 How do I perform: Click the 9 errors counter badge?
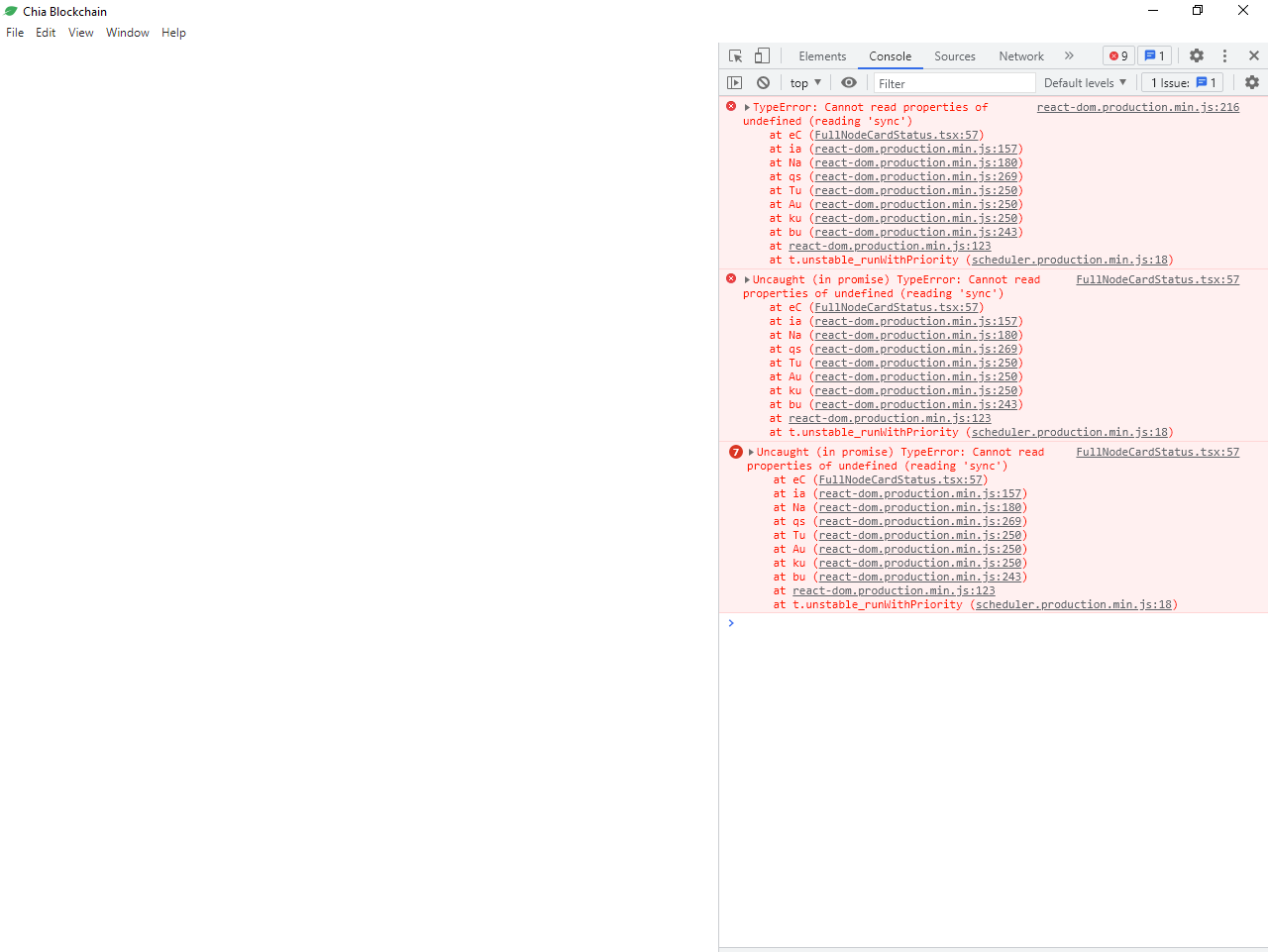[x=1118, y=55]
